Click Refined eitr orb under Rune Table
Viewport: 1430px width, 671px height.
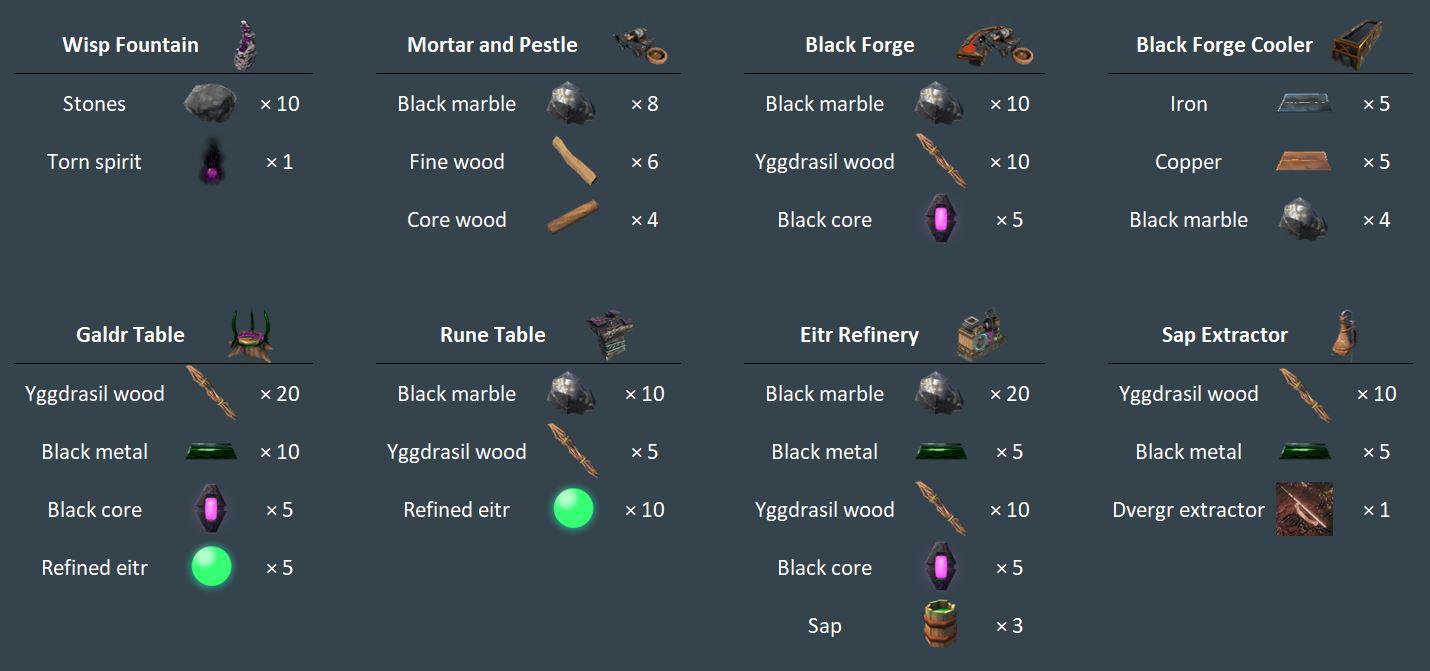point(574,509)
